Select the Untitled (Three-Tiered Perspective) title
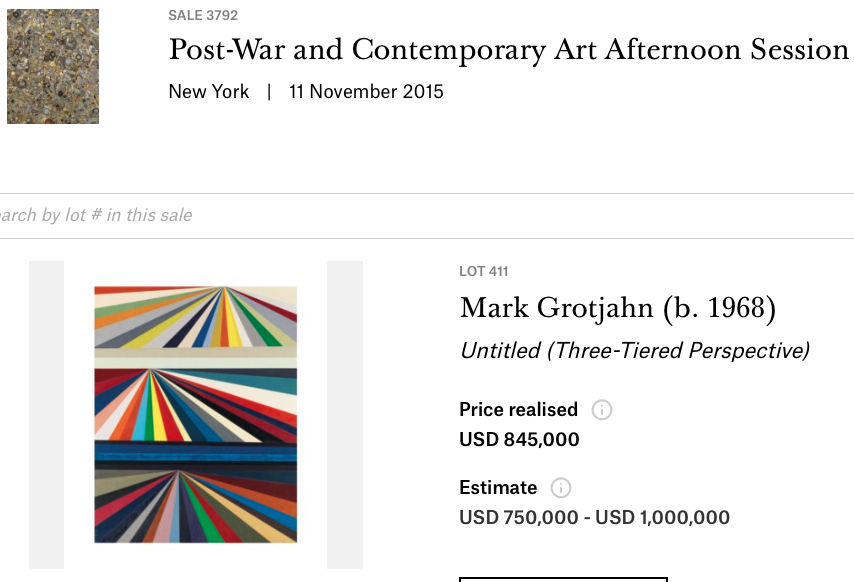The height and width of the screenshot is (582, 854). (635, 351)
